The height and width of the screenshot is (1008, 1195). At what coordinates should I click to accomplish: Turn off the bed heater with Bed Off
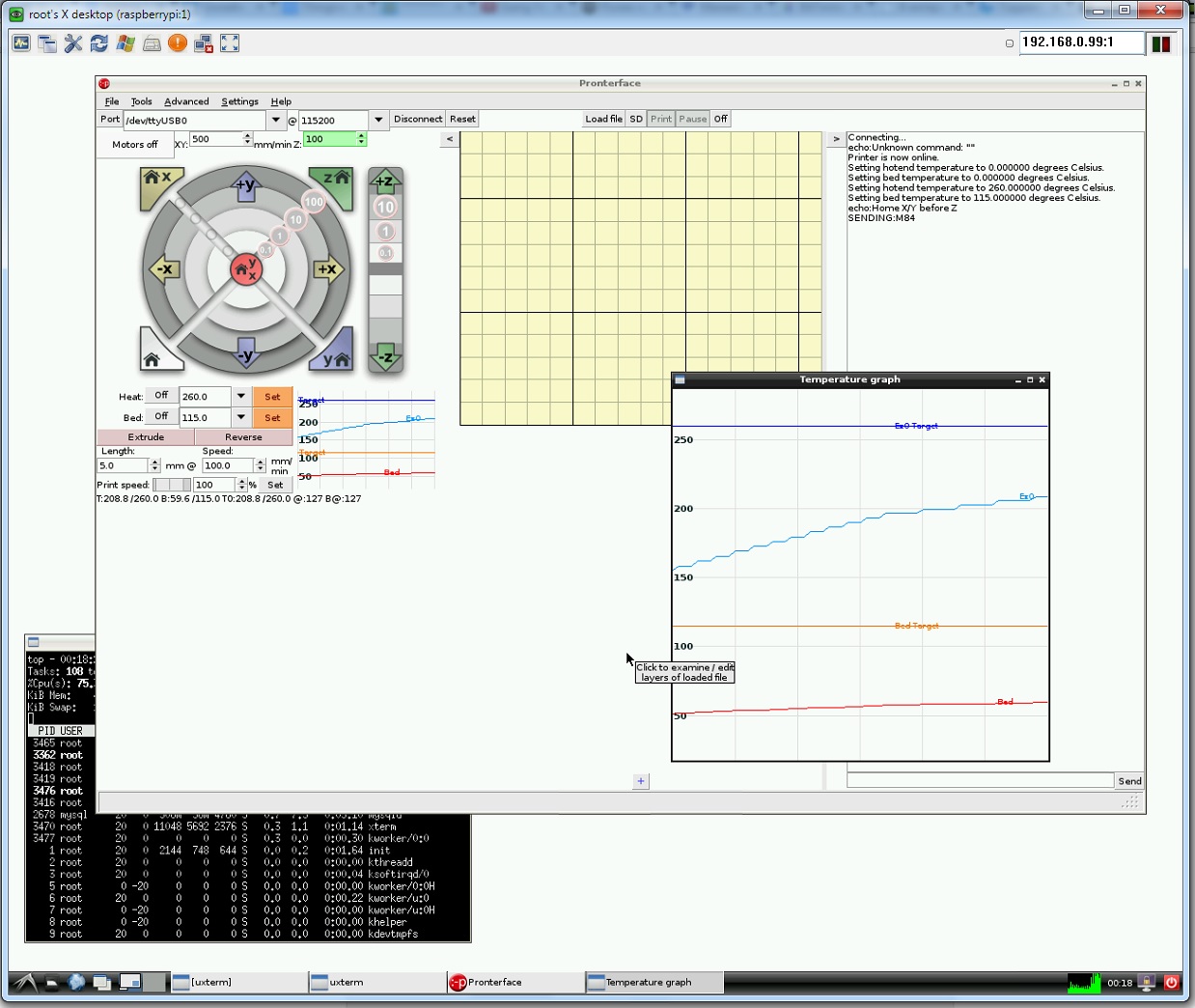(161, 417)
